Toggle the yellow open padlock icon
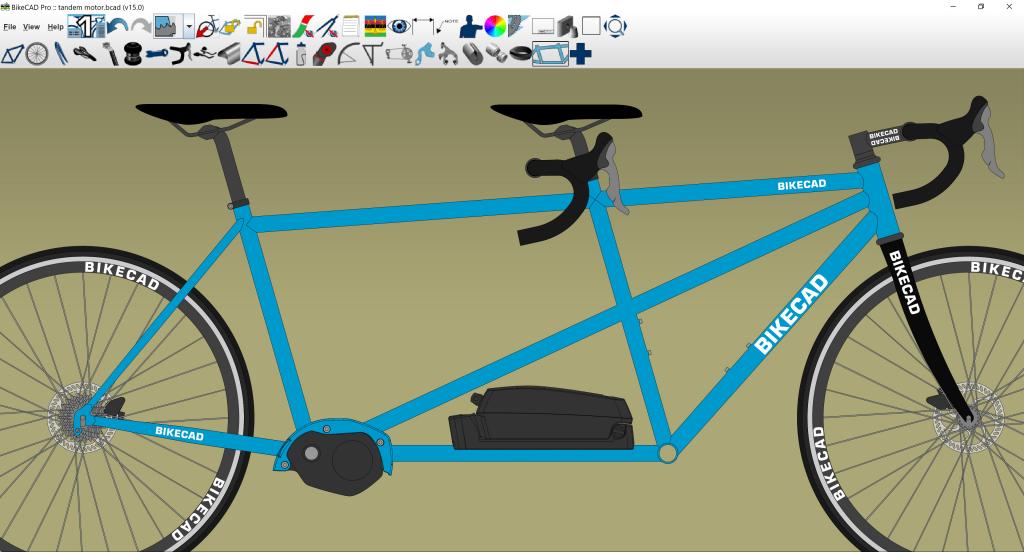Screen dimensions: 1024x552 [x=255, y=27]
